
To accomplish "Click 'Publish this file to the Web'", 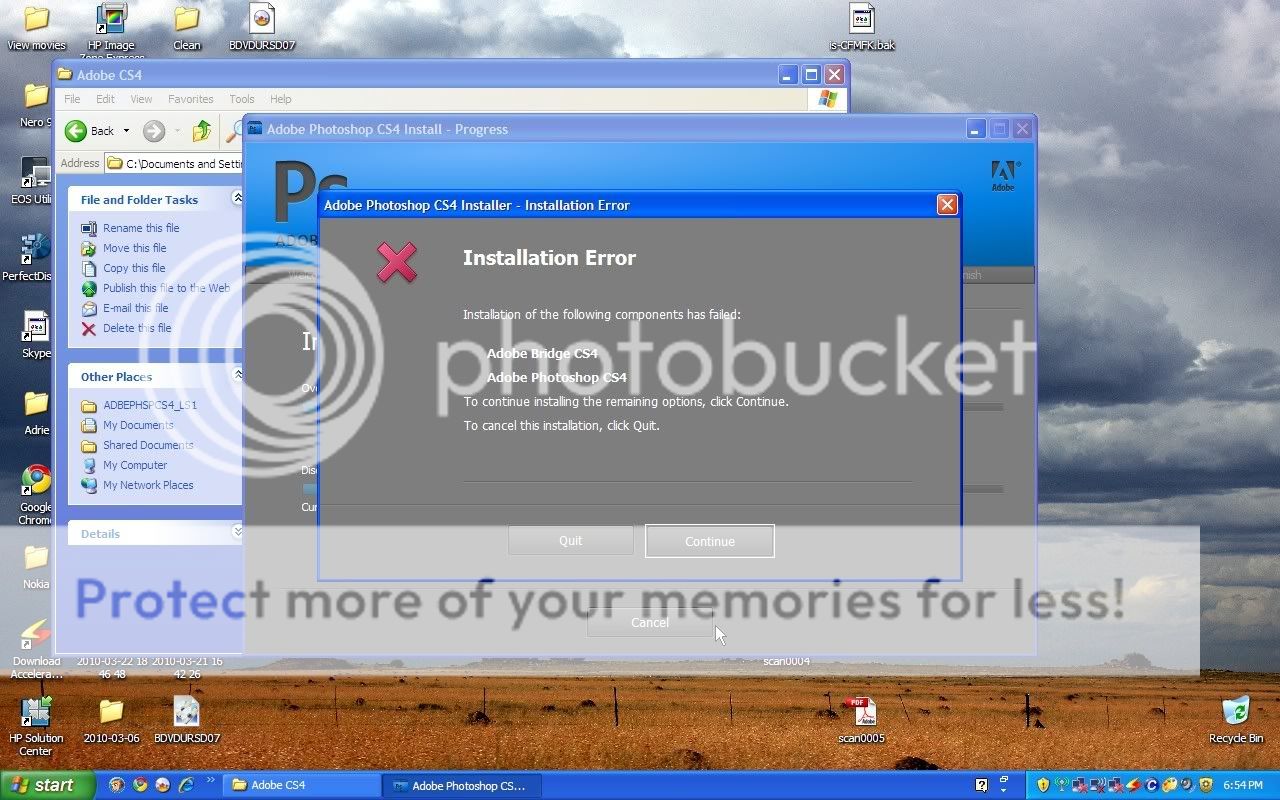I will pyautogui.click(x=166, y=288).
